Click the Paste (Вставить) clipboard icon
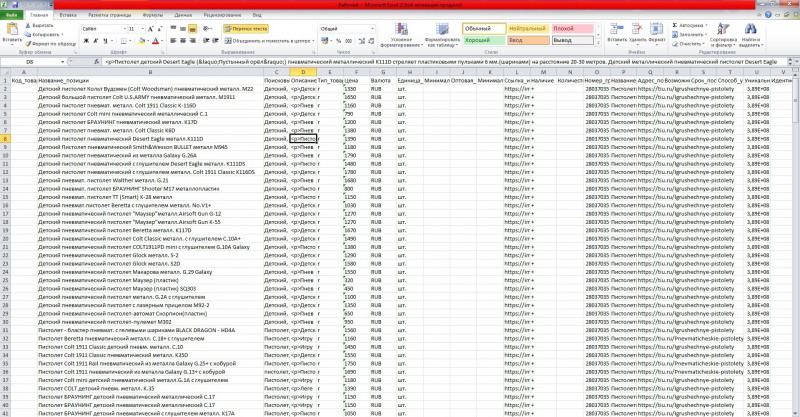 pos(12,30)
